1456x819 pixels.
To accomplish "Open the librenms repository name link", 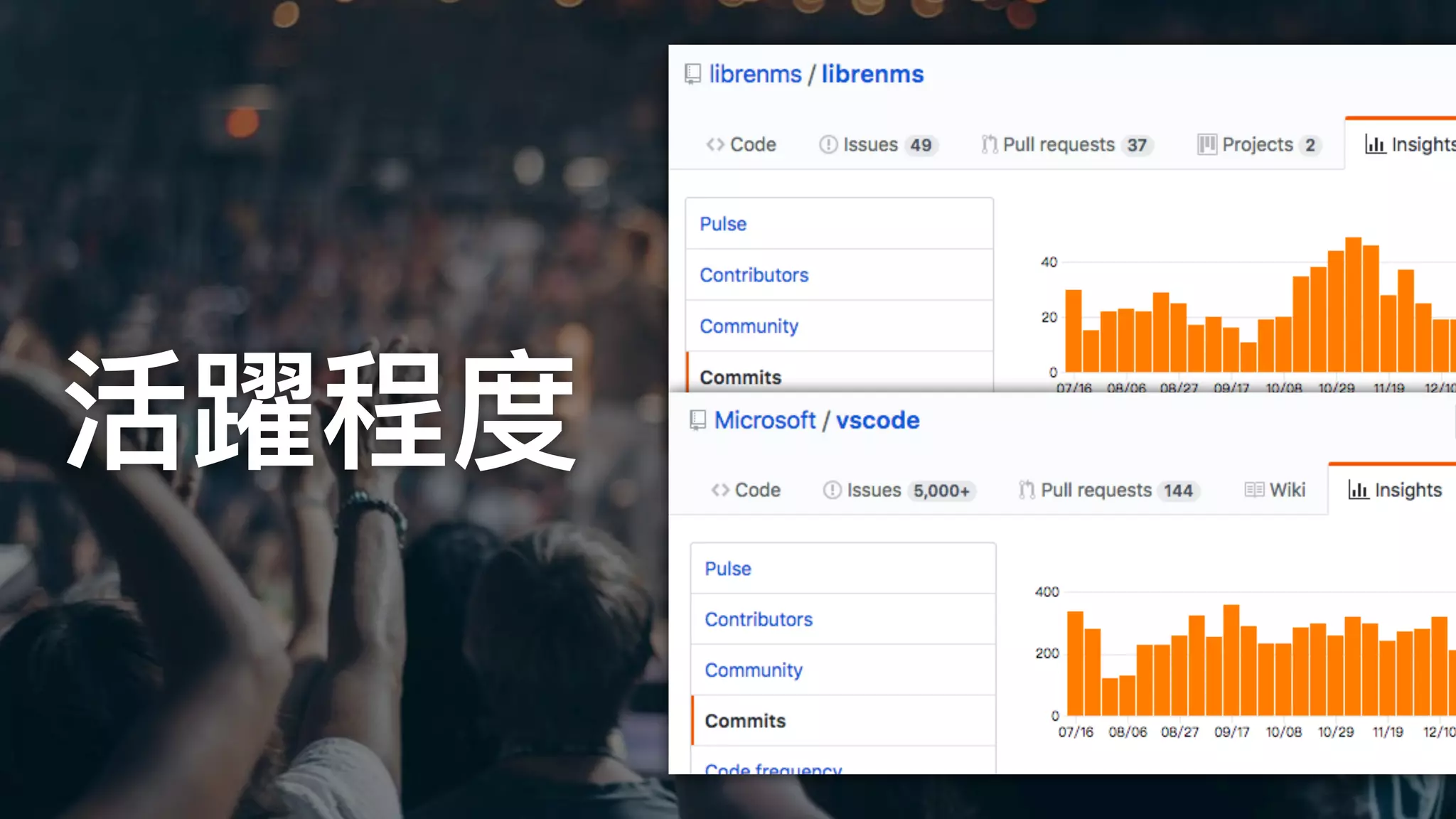I will coord(872,74).
